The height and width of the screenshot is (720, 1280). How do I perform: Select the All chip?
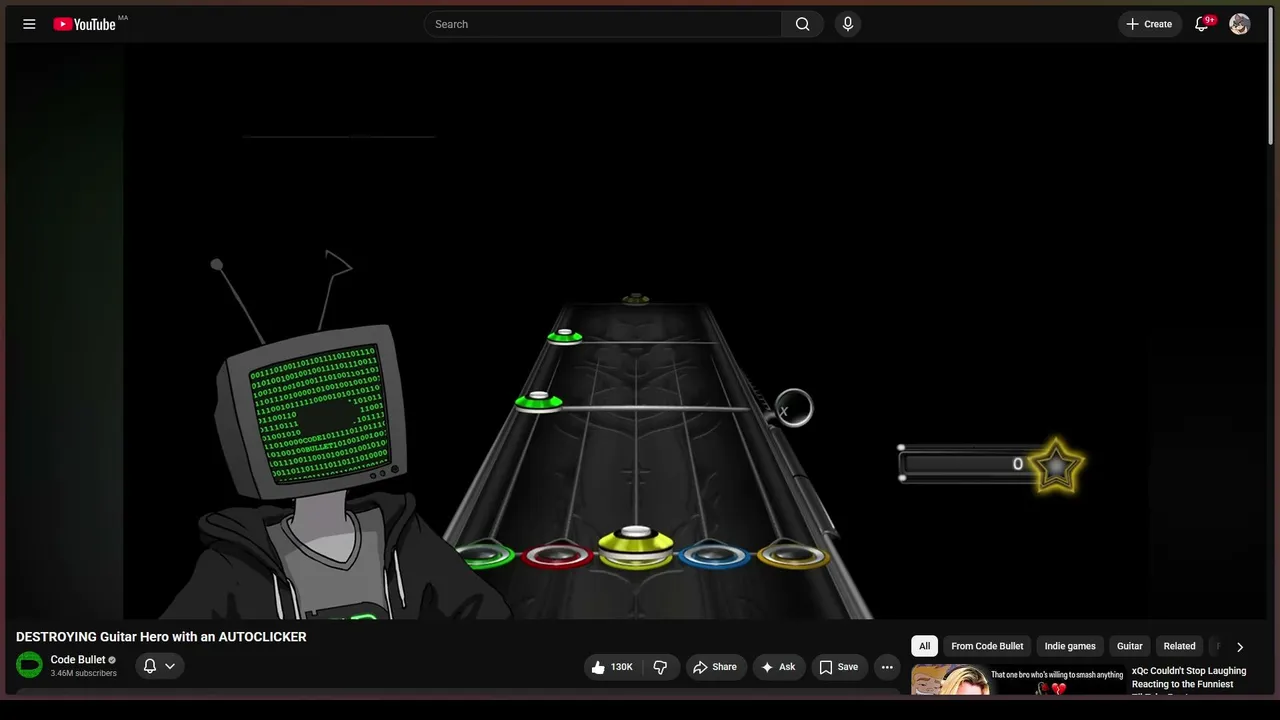point(924,646)
